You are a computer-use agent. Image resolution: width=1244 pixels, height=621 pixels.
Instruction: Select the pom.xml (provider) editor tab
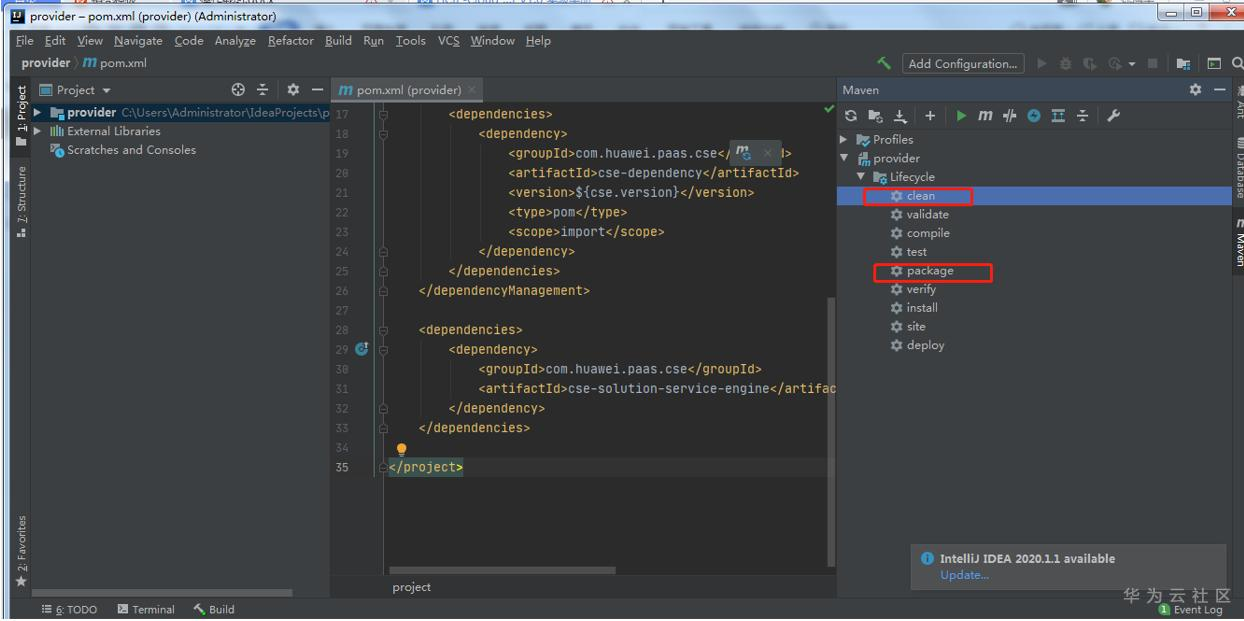click(402, 90)
